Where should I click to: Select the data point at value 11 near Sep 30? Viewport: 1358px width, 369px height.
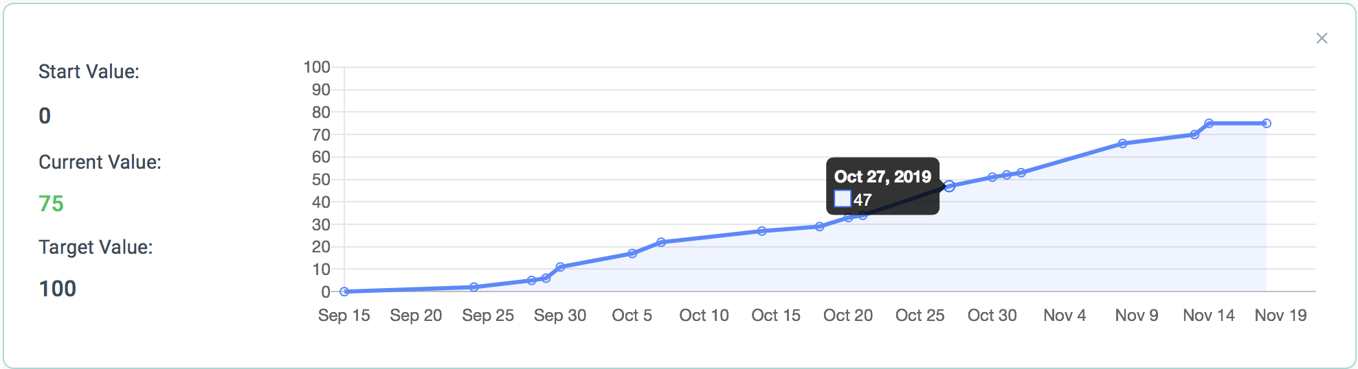(x=560, y=267)
